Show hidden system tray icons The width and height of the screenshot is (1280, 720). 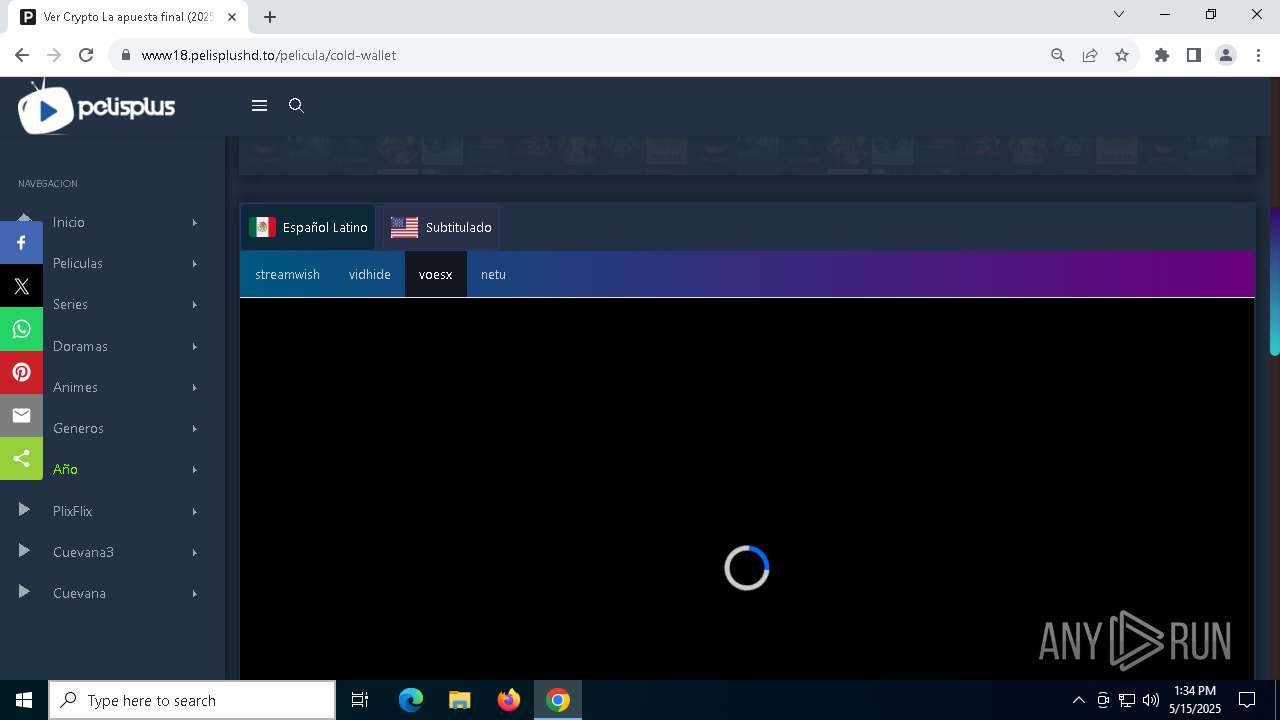tap(1078, 700)
